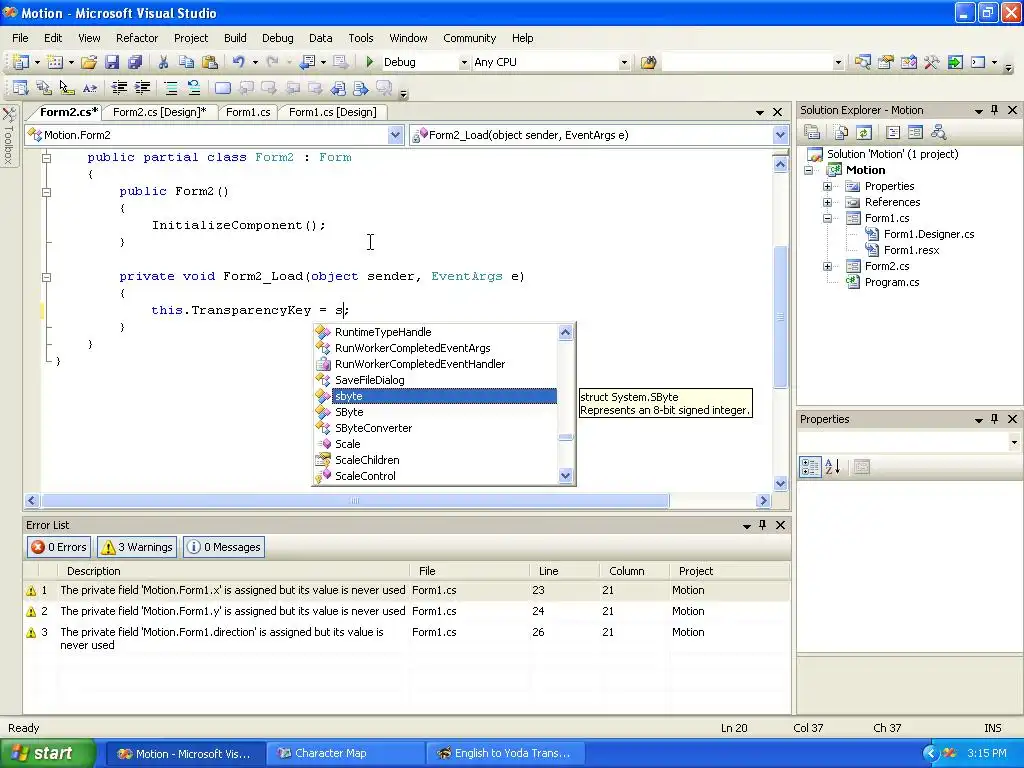This screenshot has width=1024, height=768.
Task: Switch to the Form2.cs [Design]* tab
Action: tap(159, 112)
